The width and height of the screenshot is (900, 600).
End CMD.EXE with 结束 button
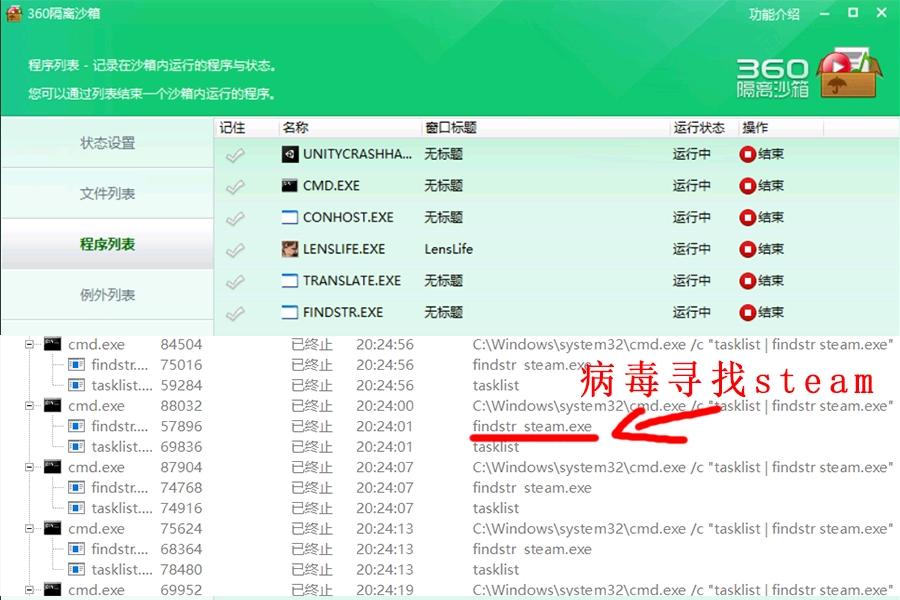point(762,185)
